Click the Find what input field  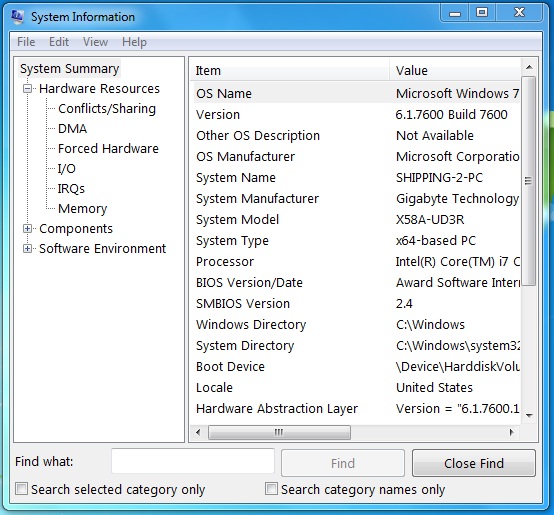pyautogui.click(x=193, y=461)
